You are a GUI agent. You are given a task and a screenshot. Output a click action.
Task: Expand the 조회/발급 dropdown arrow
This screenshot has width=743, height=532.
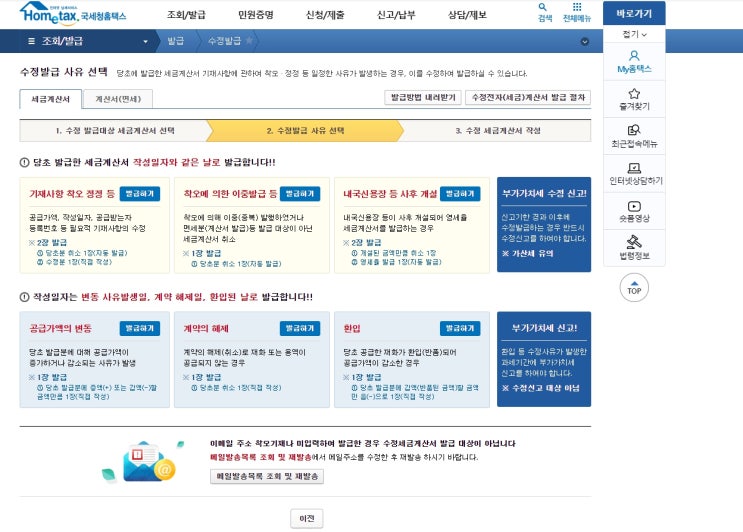coord(145,42)
